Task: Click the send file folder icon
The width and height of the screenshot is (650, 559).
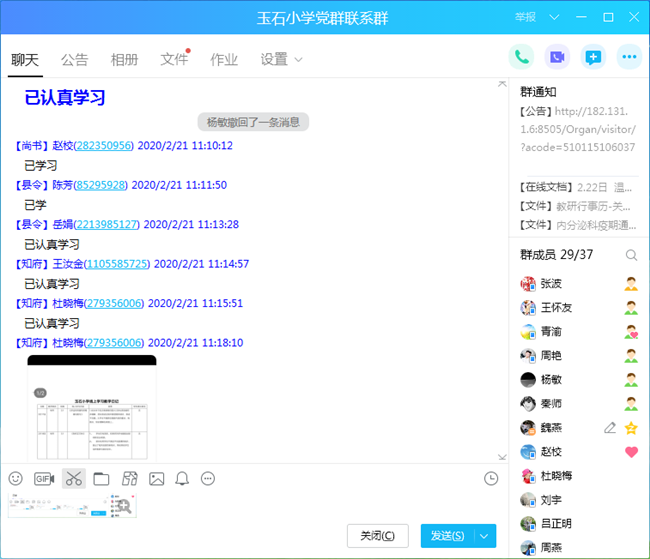Action: tap(101, 479)
